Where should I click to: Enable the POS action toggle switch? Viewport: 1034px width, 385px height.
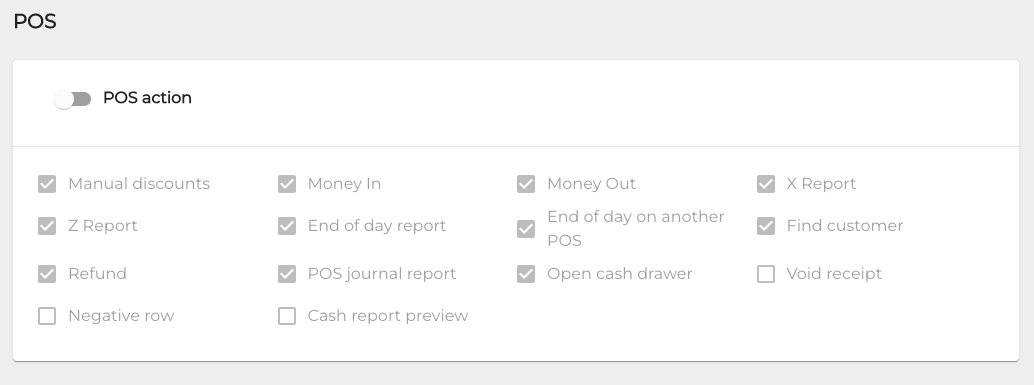(x=73, y=99)
